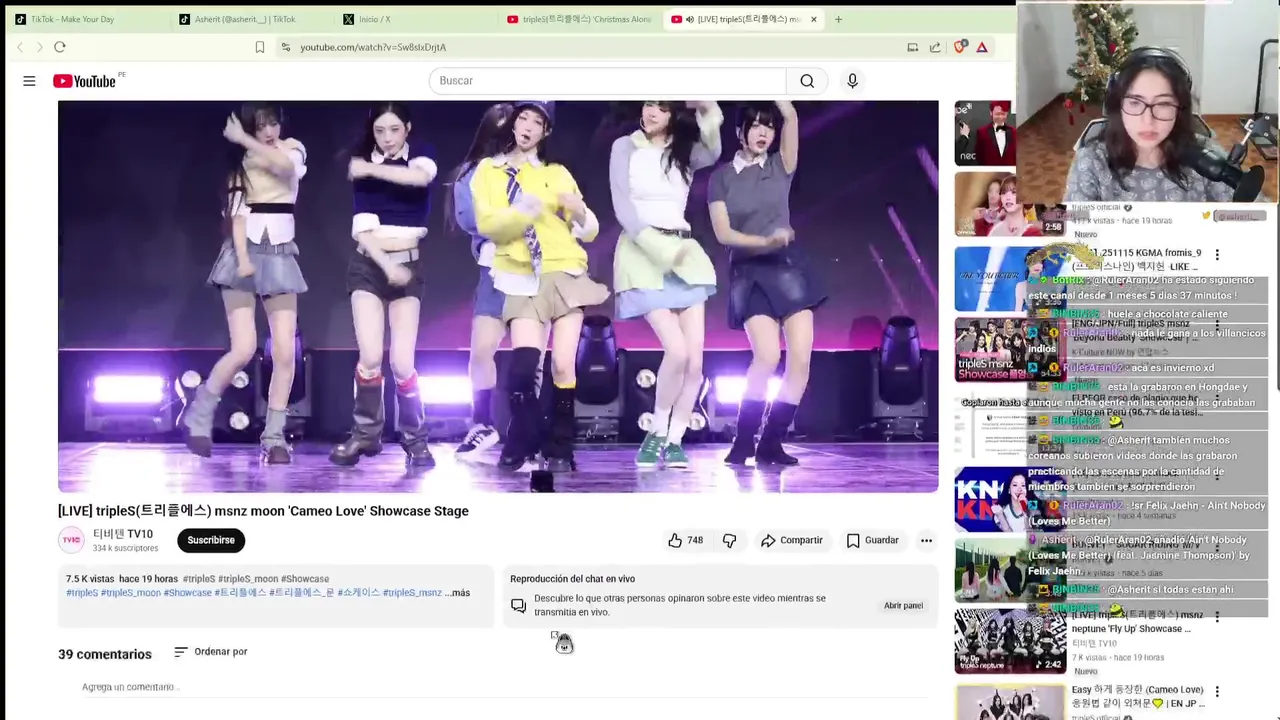Click the 334 k suscriptores text
1280x720 pixels.
[126, 549]
